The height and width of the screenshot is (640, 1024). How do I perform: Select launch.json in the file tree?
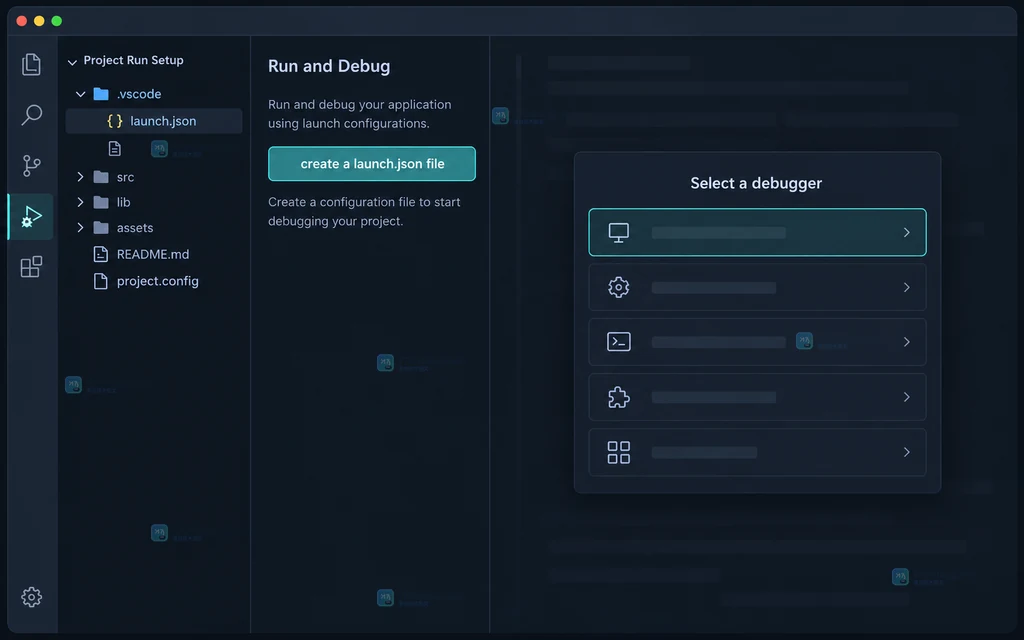[x=154, y=121]
